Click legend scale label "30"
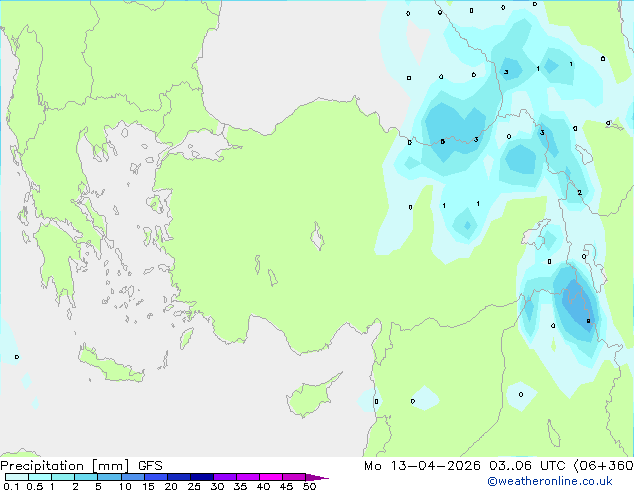 pos(218,486)
